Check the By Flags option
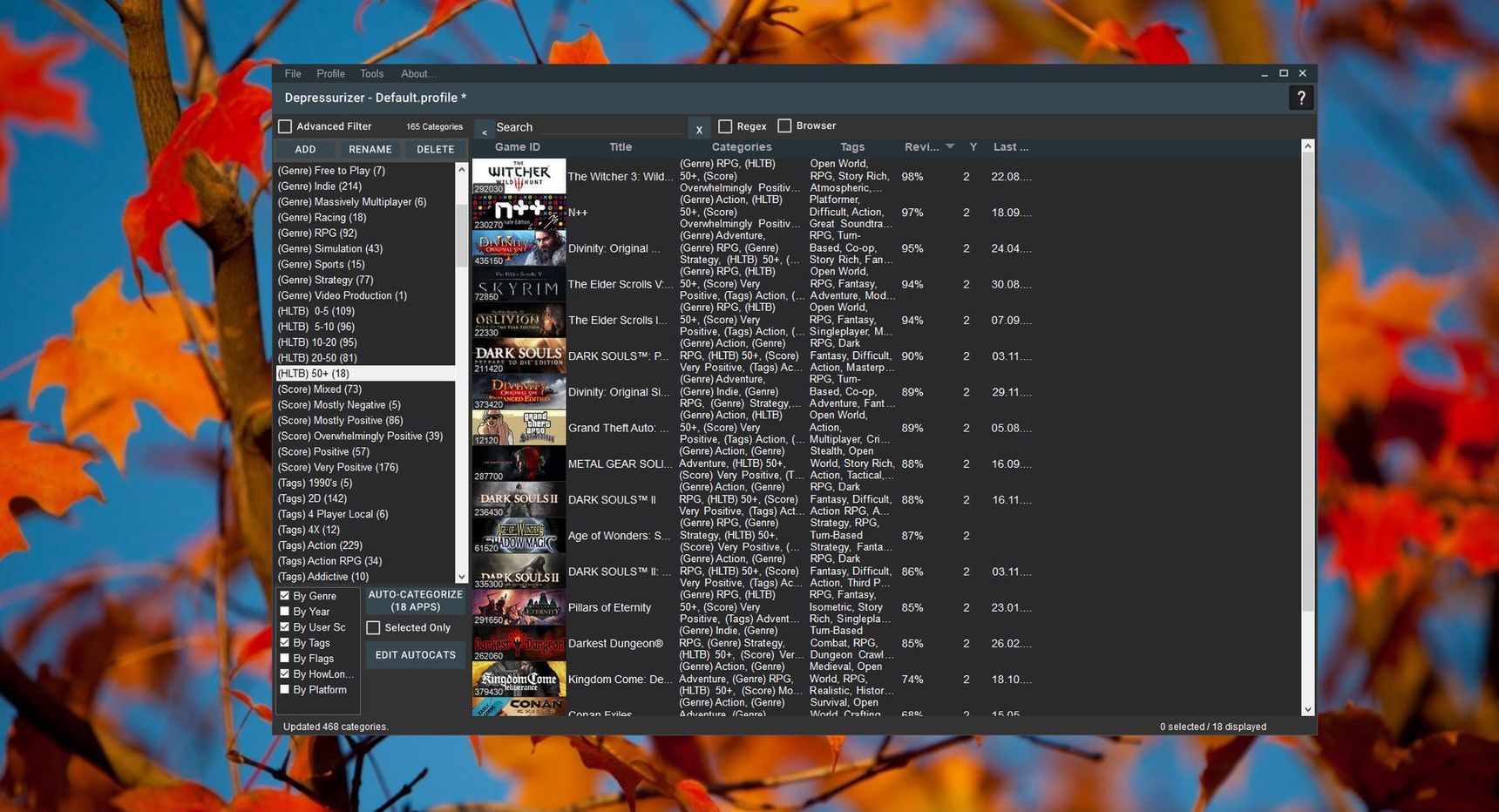The image size is (1499, 812). pos(284,659)
